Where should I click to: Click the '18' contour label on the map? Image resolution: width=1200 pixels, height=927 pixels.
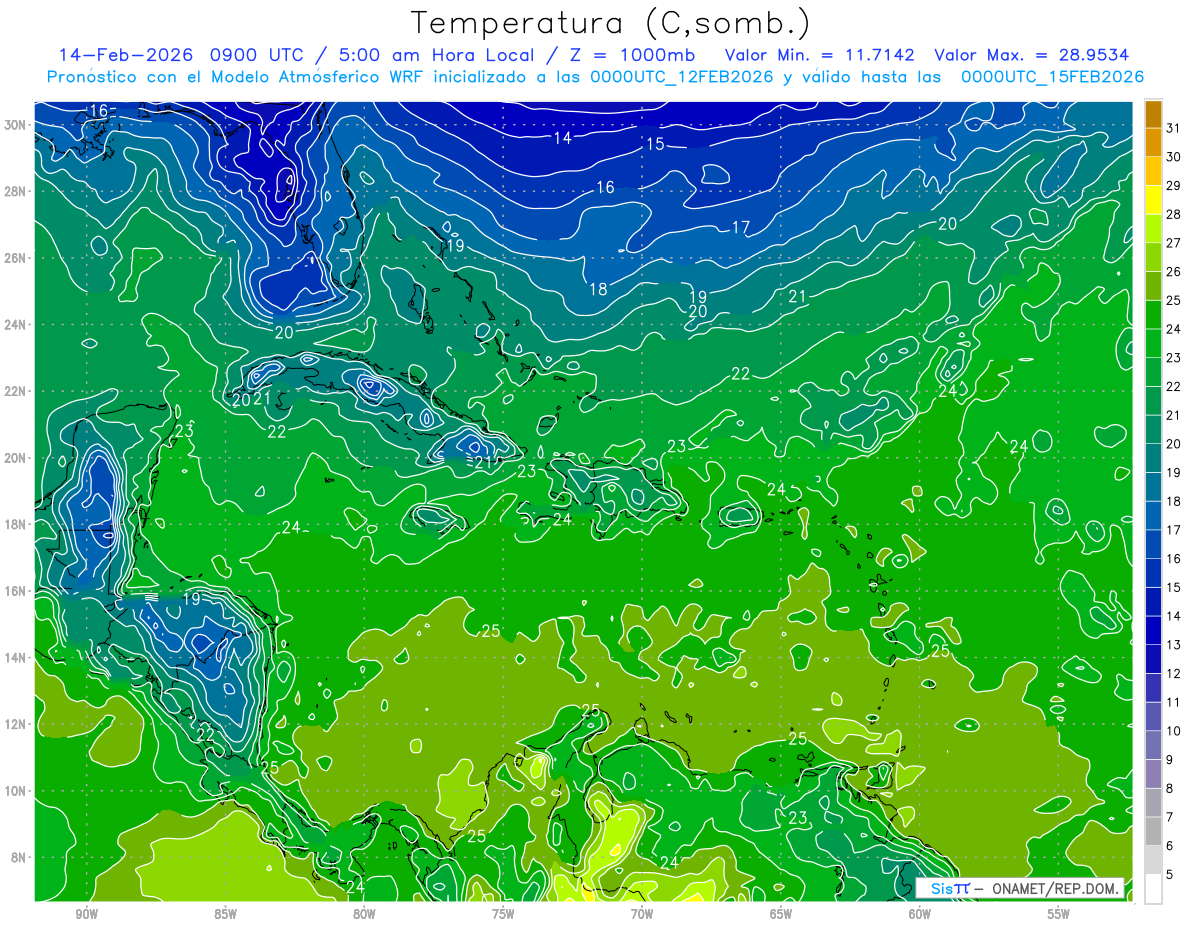pos(598,290)
